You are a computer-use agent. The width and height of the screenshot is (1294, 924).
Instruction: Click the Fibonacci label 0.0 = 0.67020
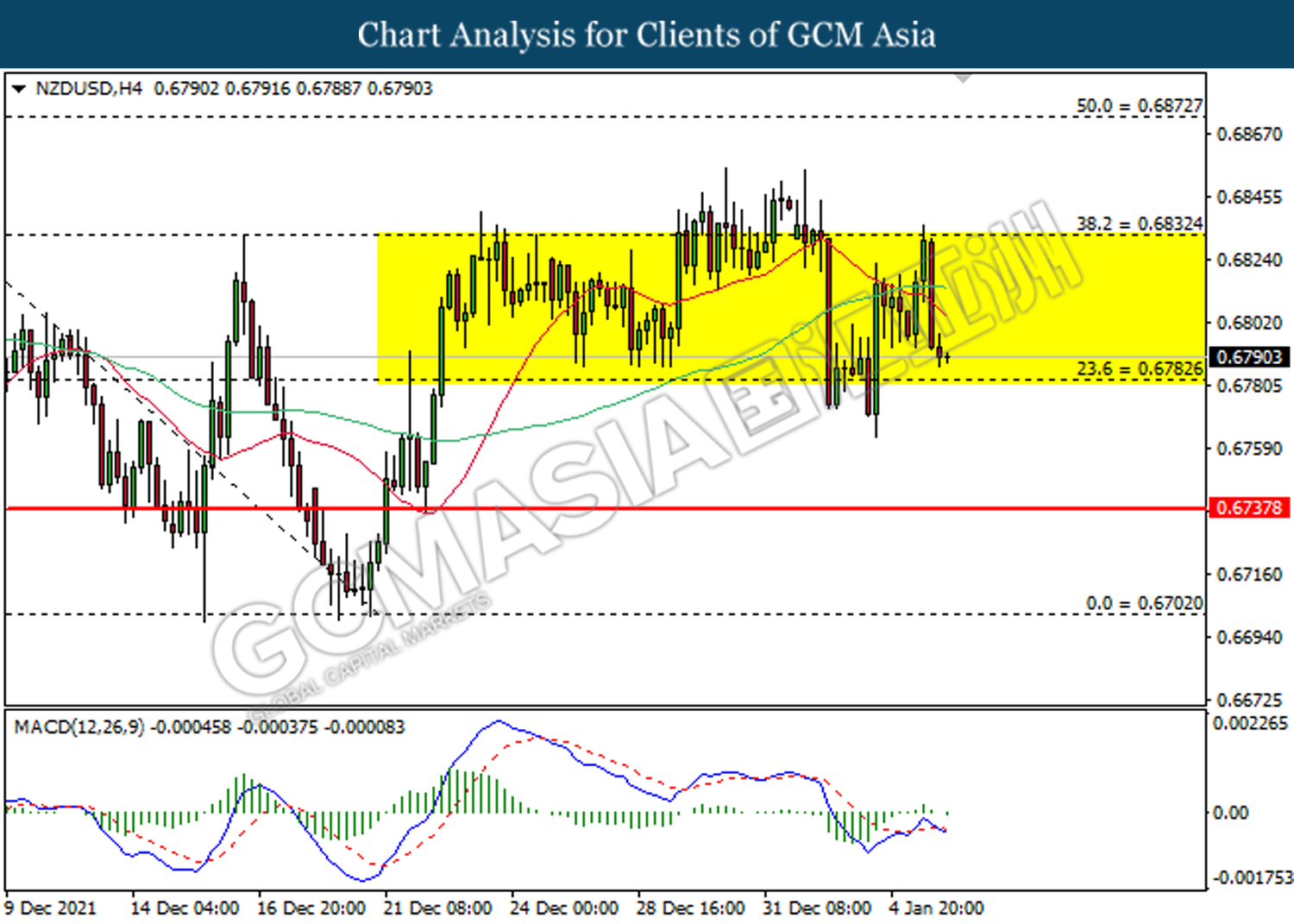click(1144, 602)
